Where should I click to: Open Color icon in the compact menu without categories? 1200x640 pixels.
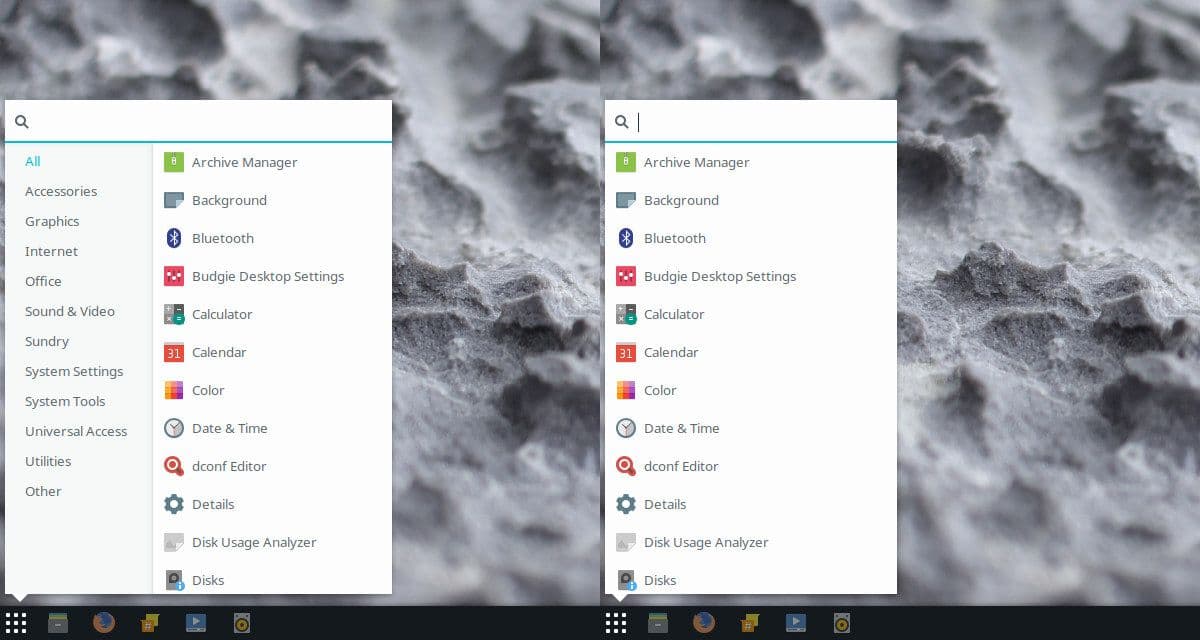(x=626, y=390)
